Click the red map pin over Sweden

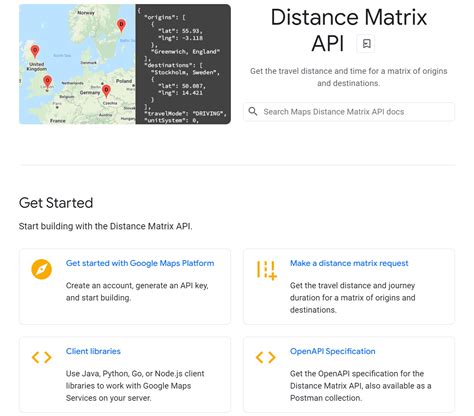pos(121,25)
